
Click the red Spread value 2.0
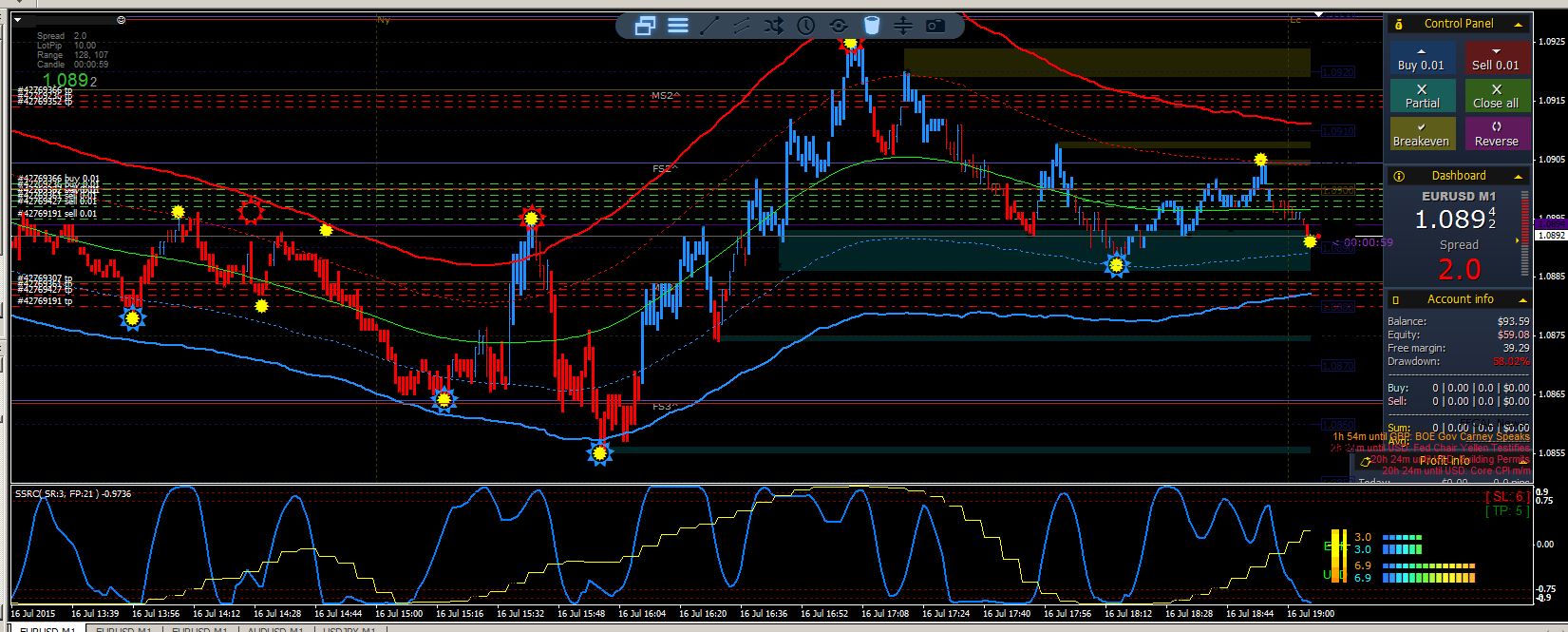1460,269
